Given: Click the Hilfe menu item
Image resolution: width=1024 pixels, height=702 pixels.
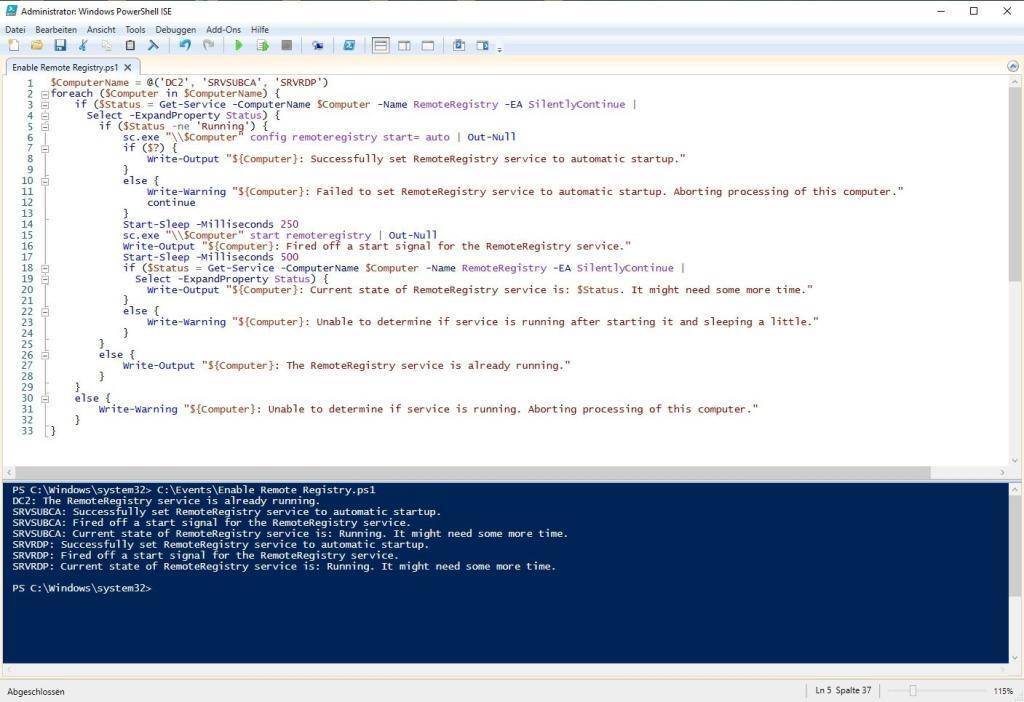Looking at the screenshot, I should pyautogui.click(x=259, y=29).
